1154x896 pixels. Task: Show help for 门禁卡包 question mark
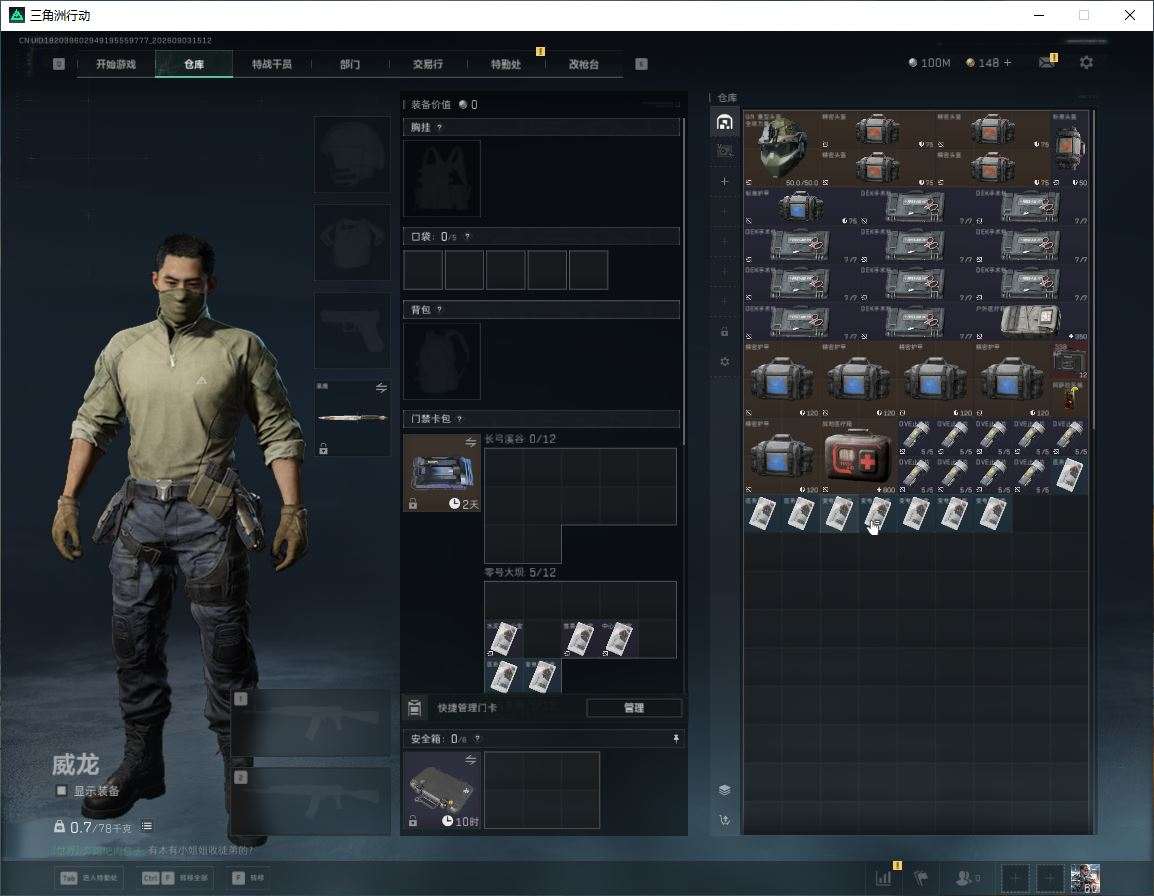click(459, 419)
